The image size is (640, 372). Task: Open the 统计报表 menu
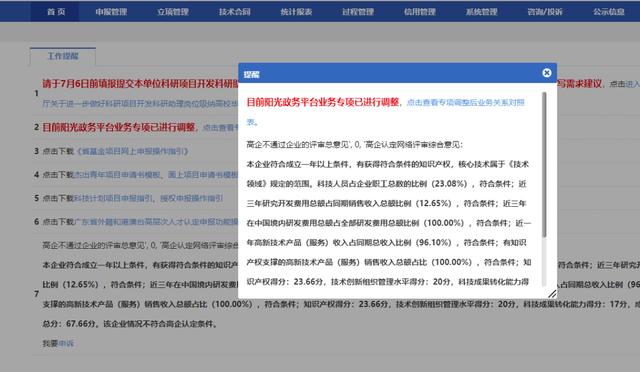tap(296, 12)
